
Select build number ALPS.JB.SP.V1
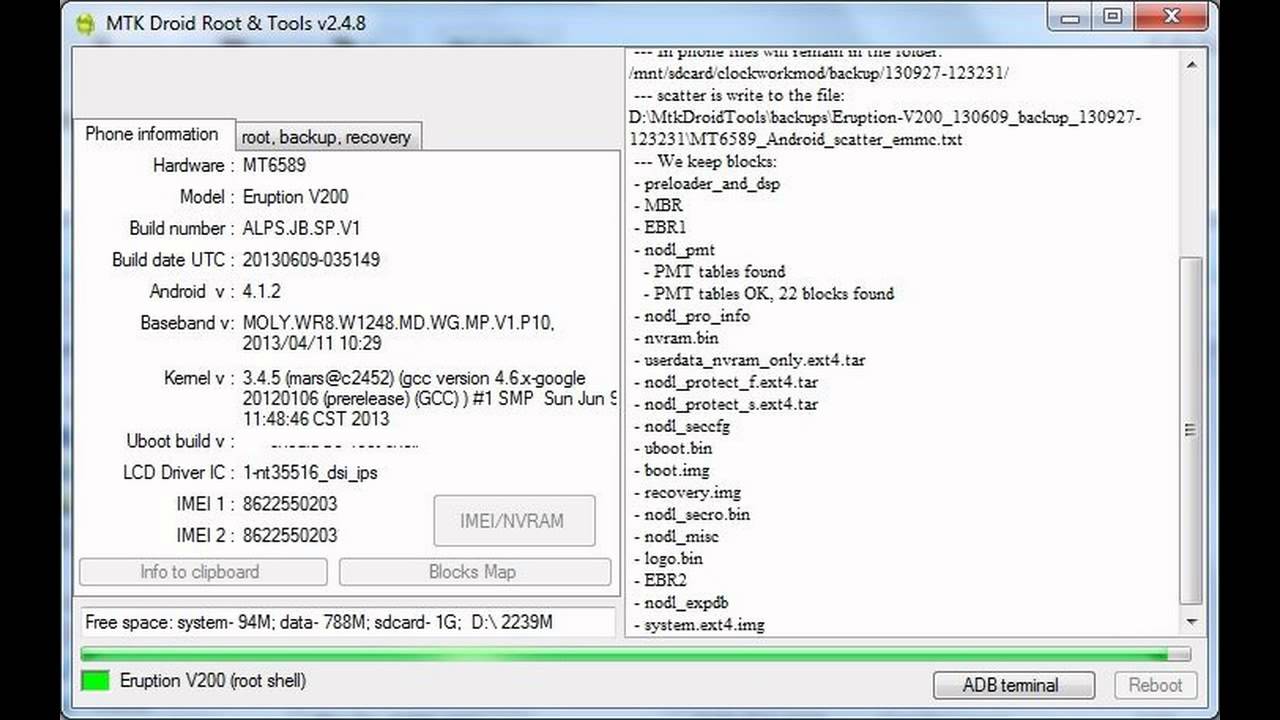coord(301,228)
